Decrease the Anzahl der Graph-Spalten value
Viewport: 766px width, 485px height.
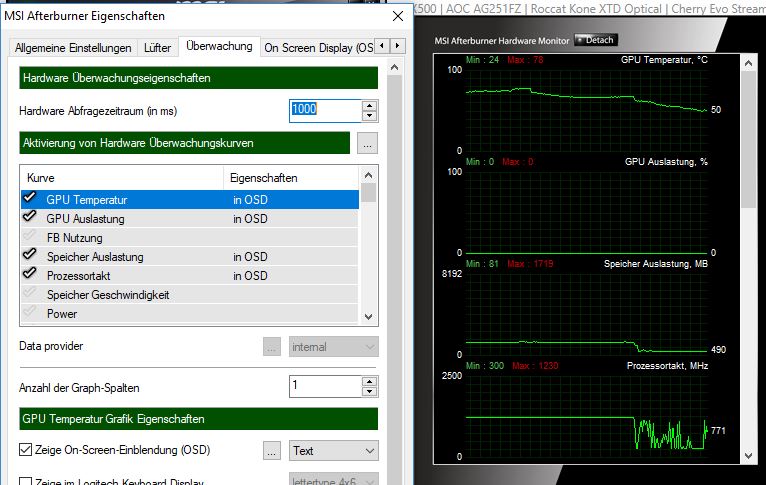tap(370, 392)
